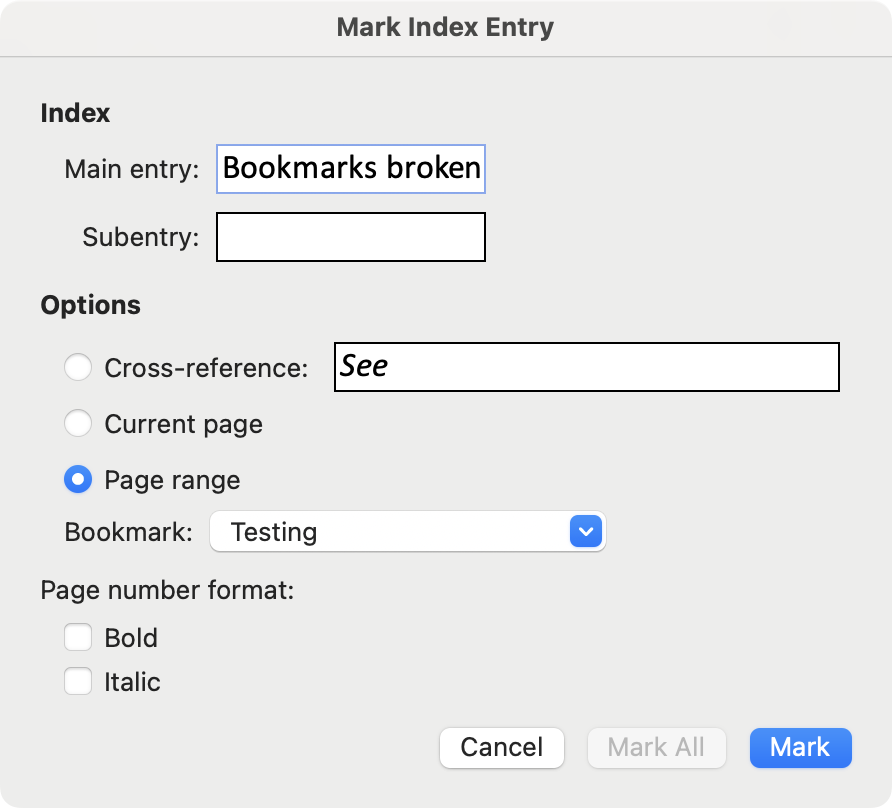Viewport: 892px width, 808px height.
Task: Click the Index section heading
Action: 75,113
